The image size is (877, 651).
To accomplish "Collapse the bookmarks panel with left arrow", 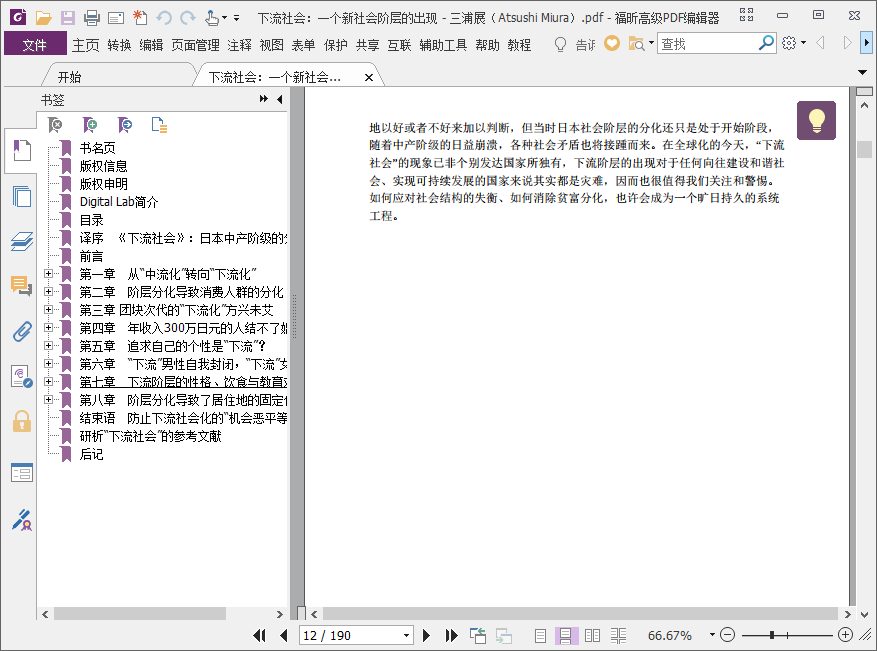I will [x=280, y=99].
